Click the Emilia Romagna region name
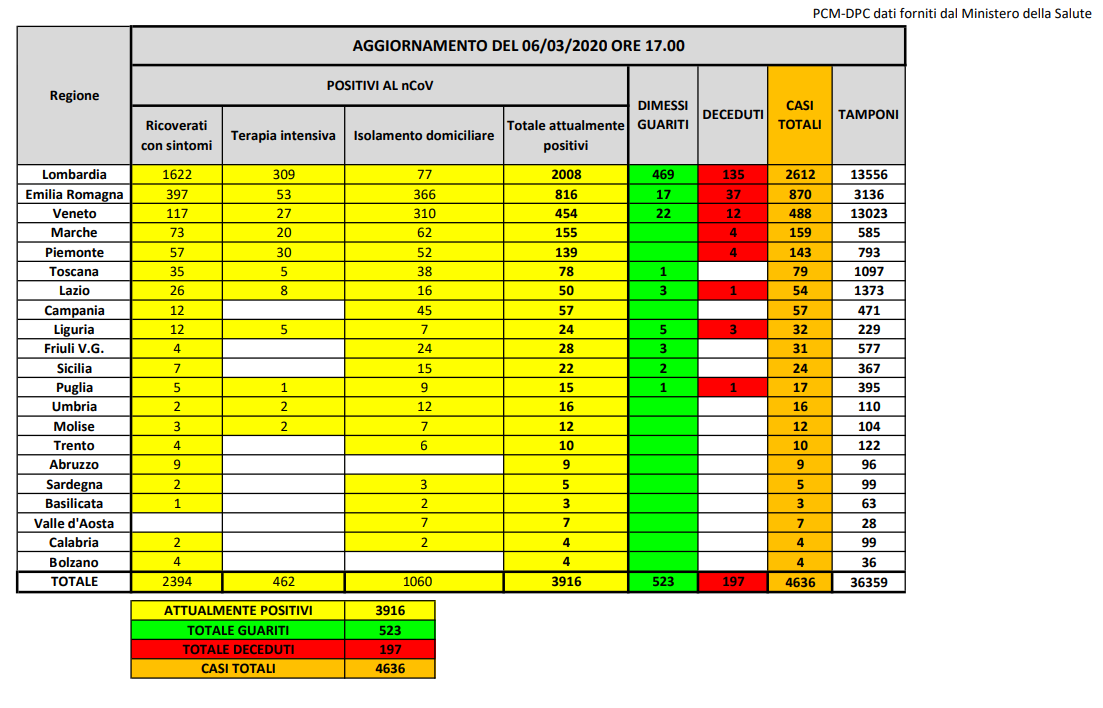 click(x=74, y=194)
